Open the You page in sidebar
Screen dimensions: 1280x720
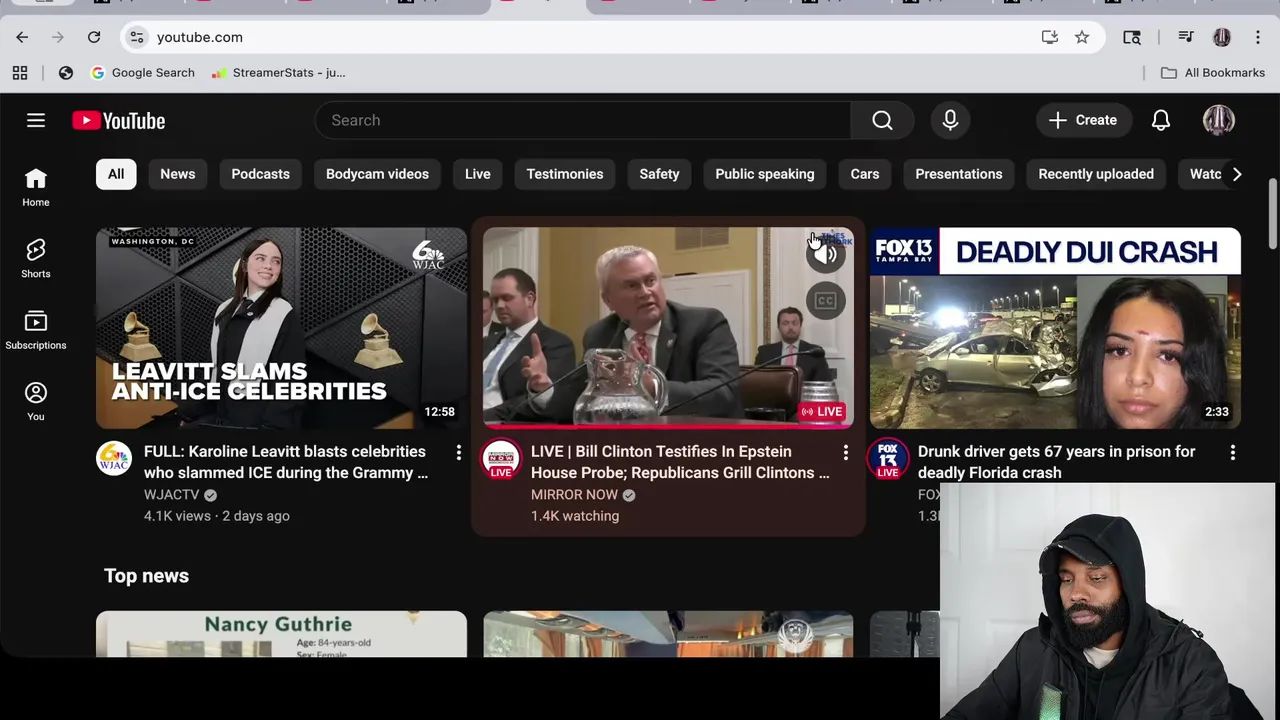coord(36,401)
